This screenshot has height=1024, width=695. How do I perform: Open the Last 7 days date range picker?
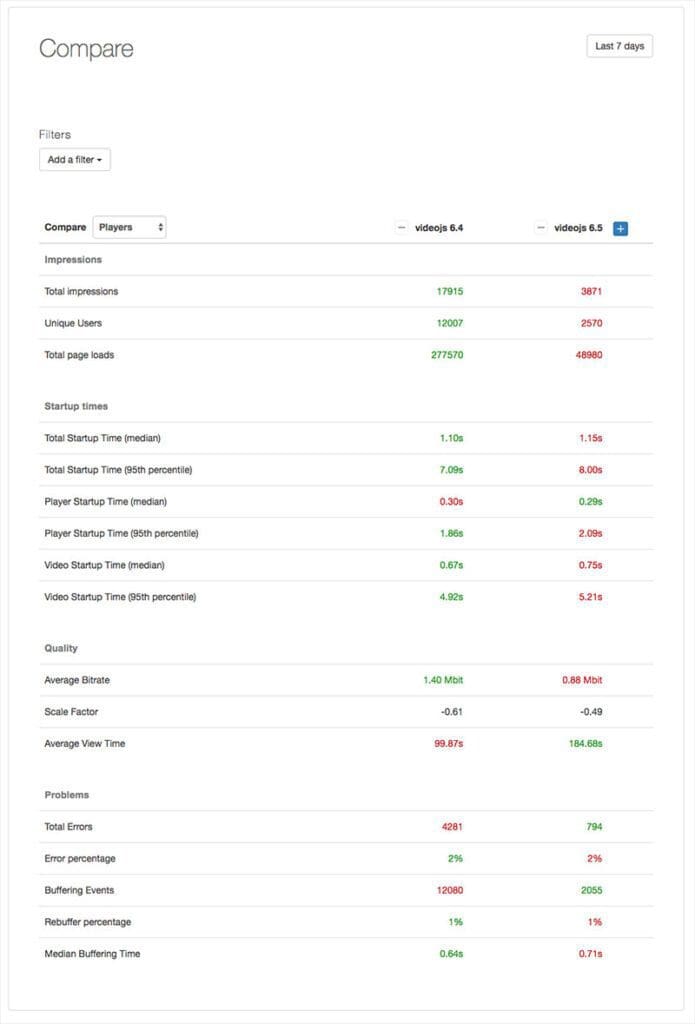[x=620, y=45]
